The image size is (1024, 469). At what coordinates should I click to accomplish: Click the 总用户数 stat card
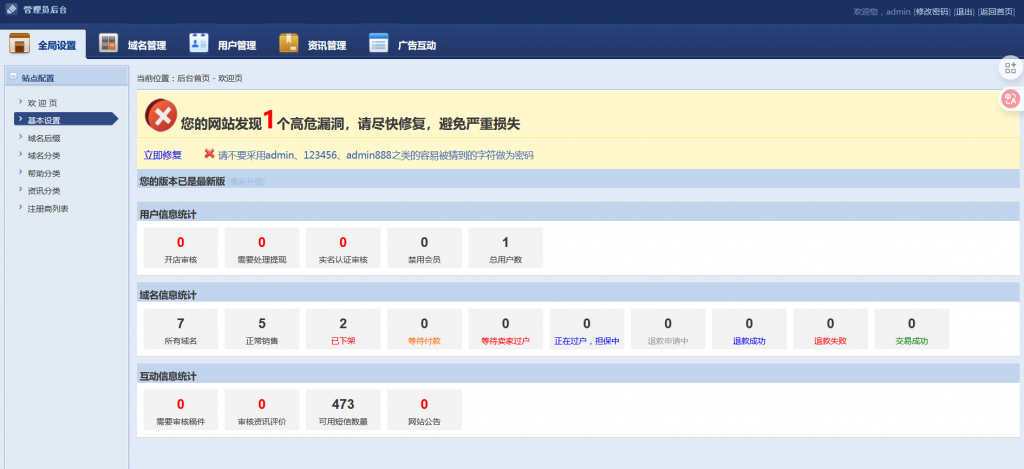click(x=505, y=248)
